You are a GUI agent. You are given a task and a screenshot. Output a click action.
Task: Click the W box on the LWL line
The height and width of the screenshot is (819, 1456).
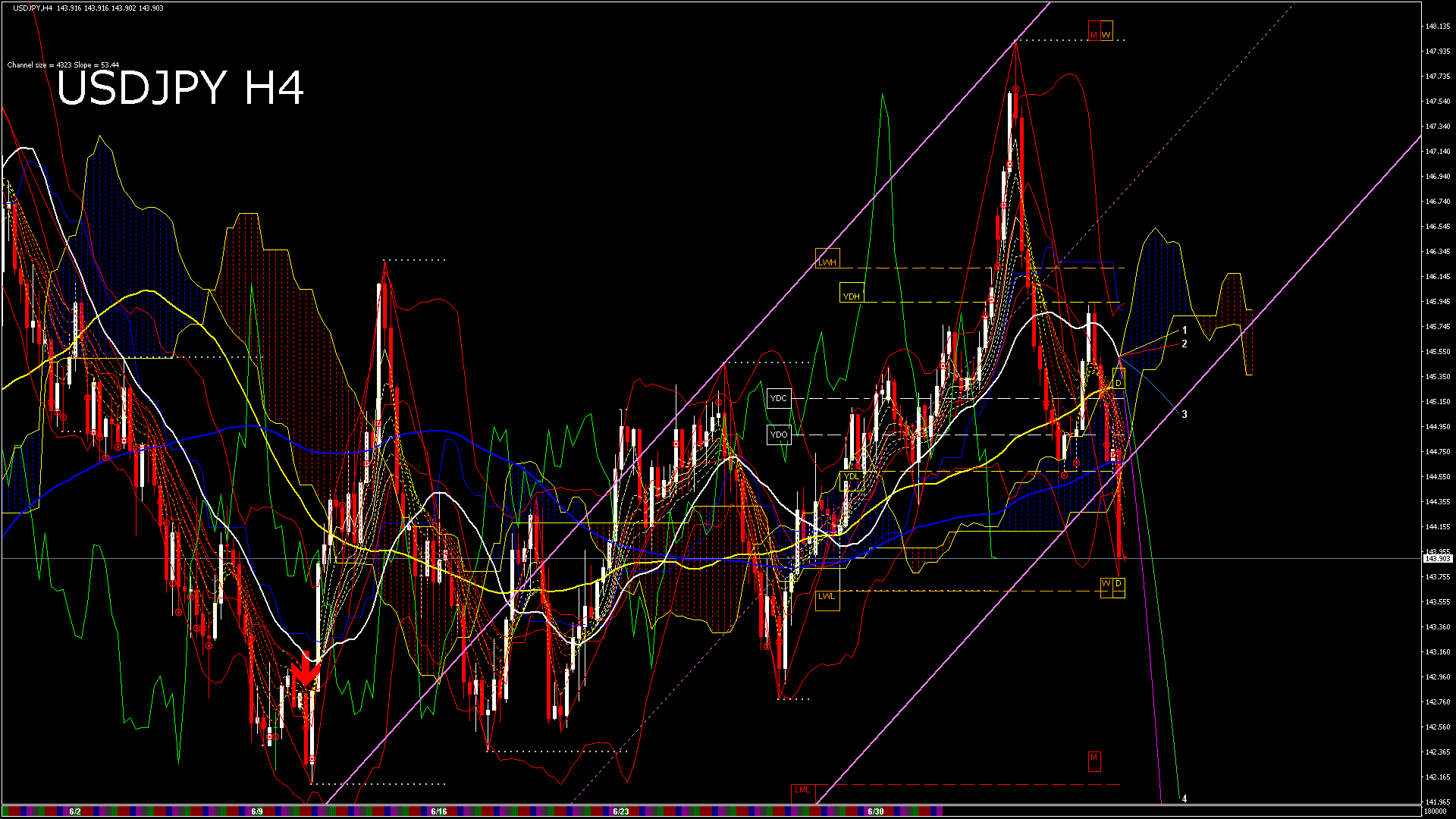(x=1106, y=588)
